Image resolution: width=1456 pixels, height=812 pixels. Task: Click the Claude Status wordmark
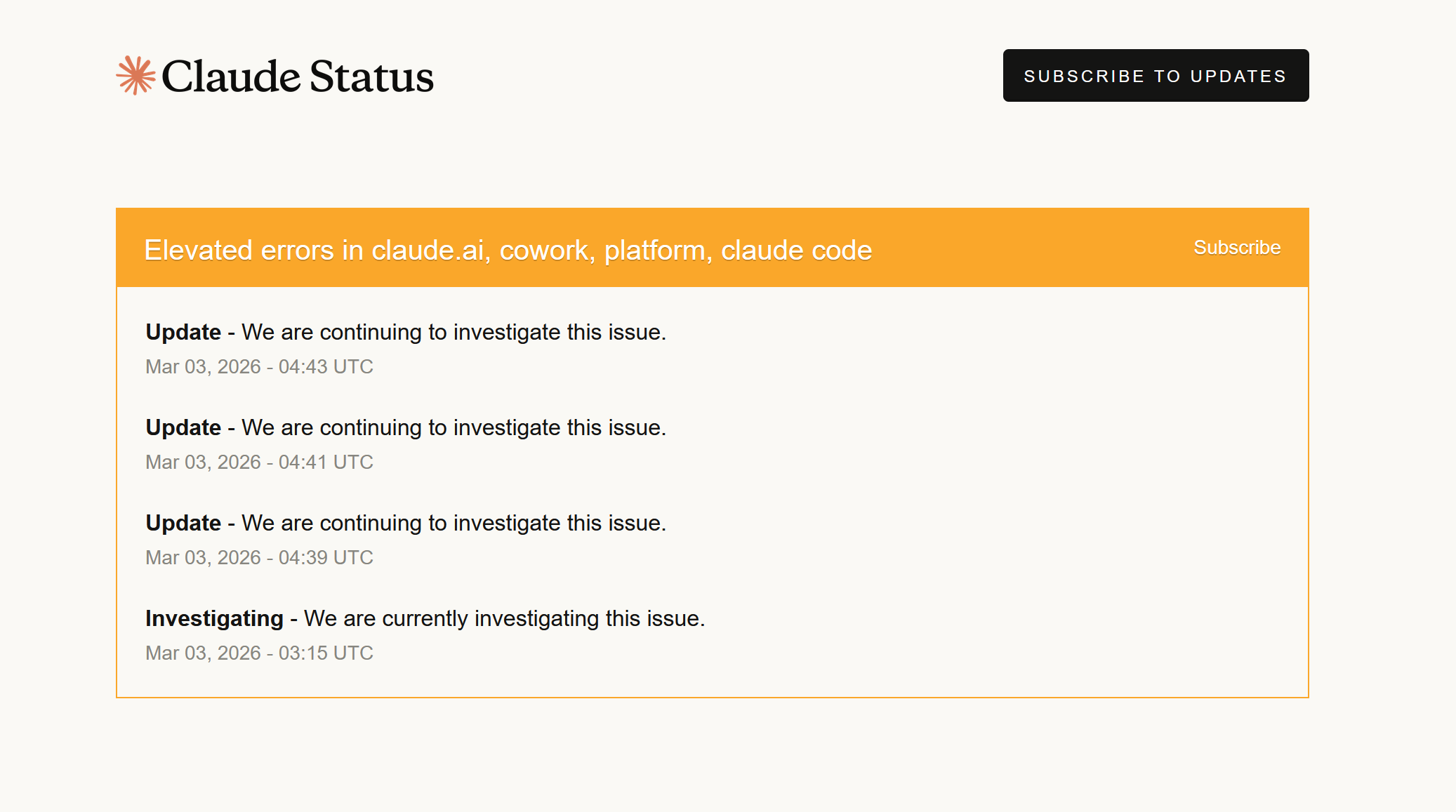297,76
